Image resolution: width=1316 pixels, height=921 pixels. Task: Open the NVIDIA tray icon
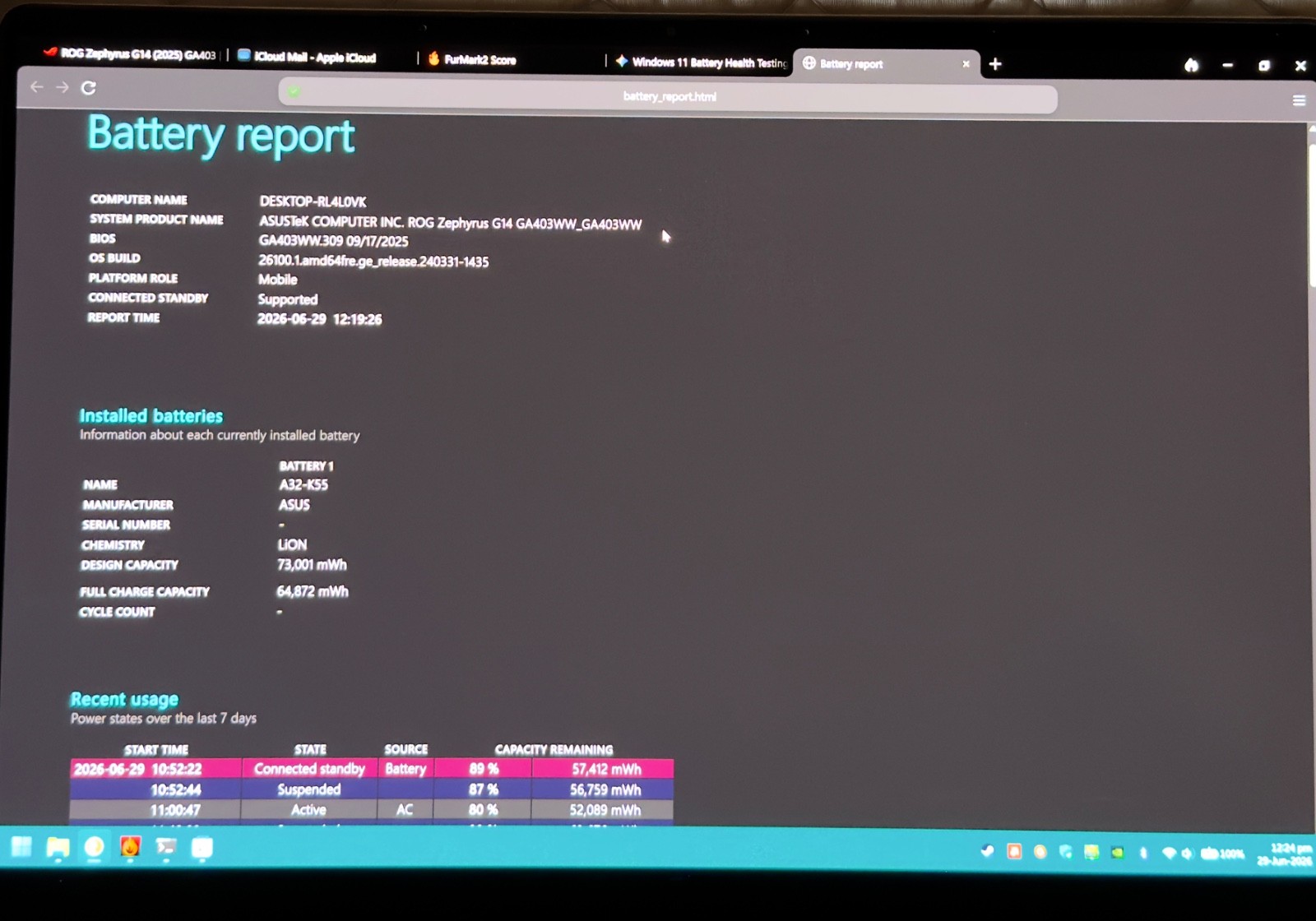1117,853
